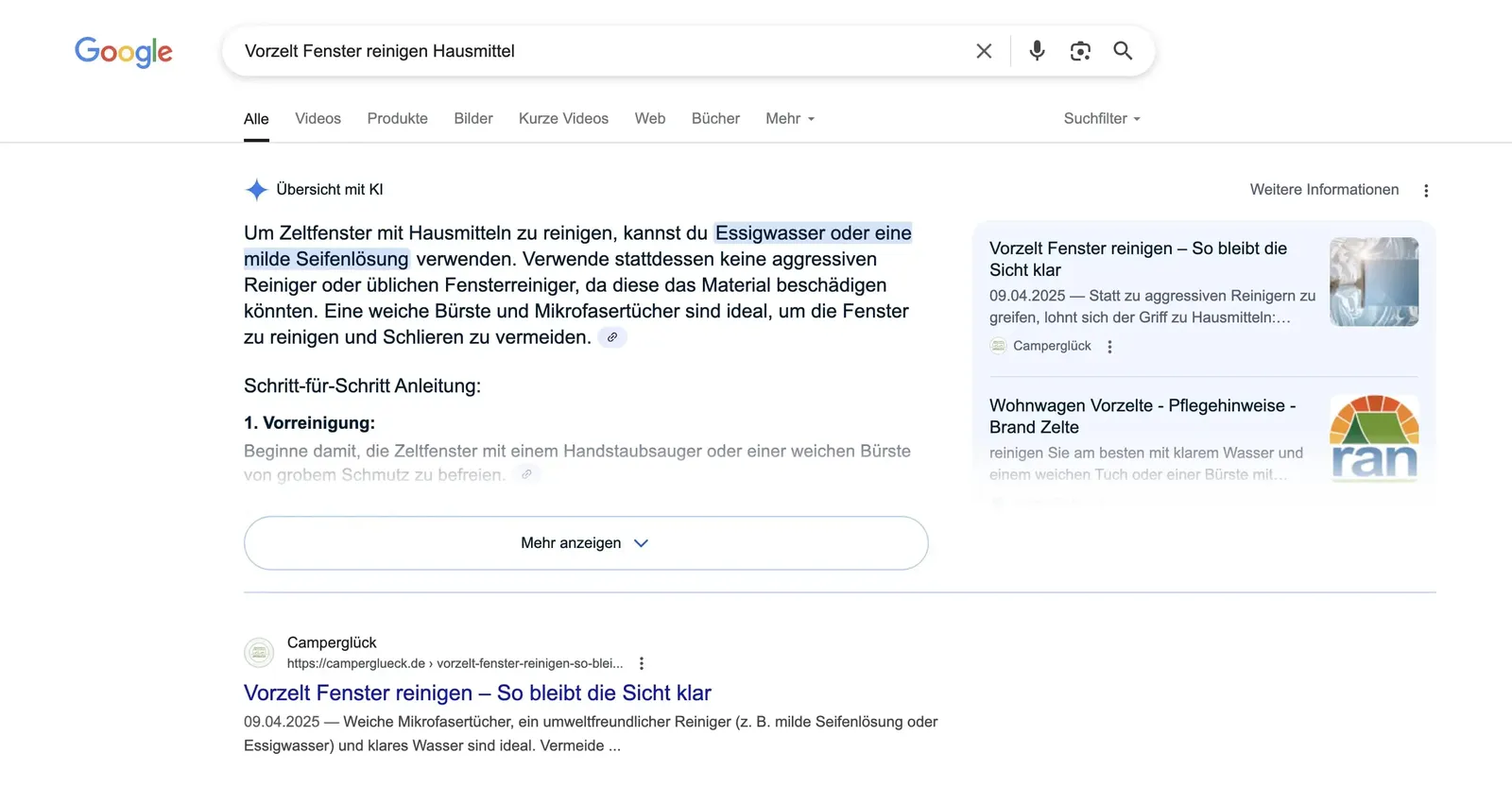Switch to the Bücher tab
This screenshot has width=1512, height=787.
click(715, 119)
